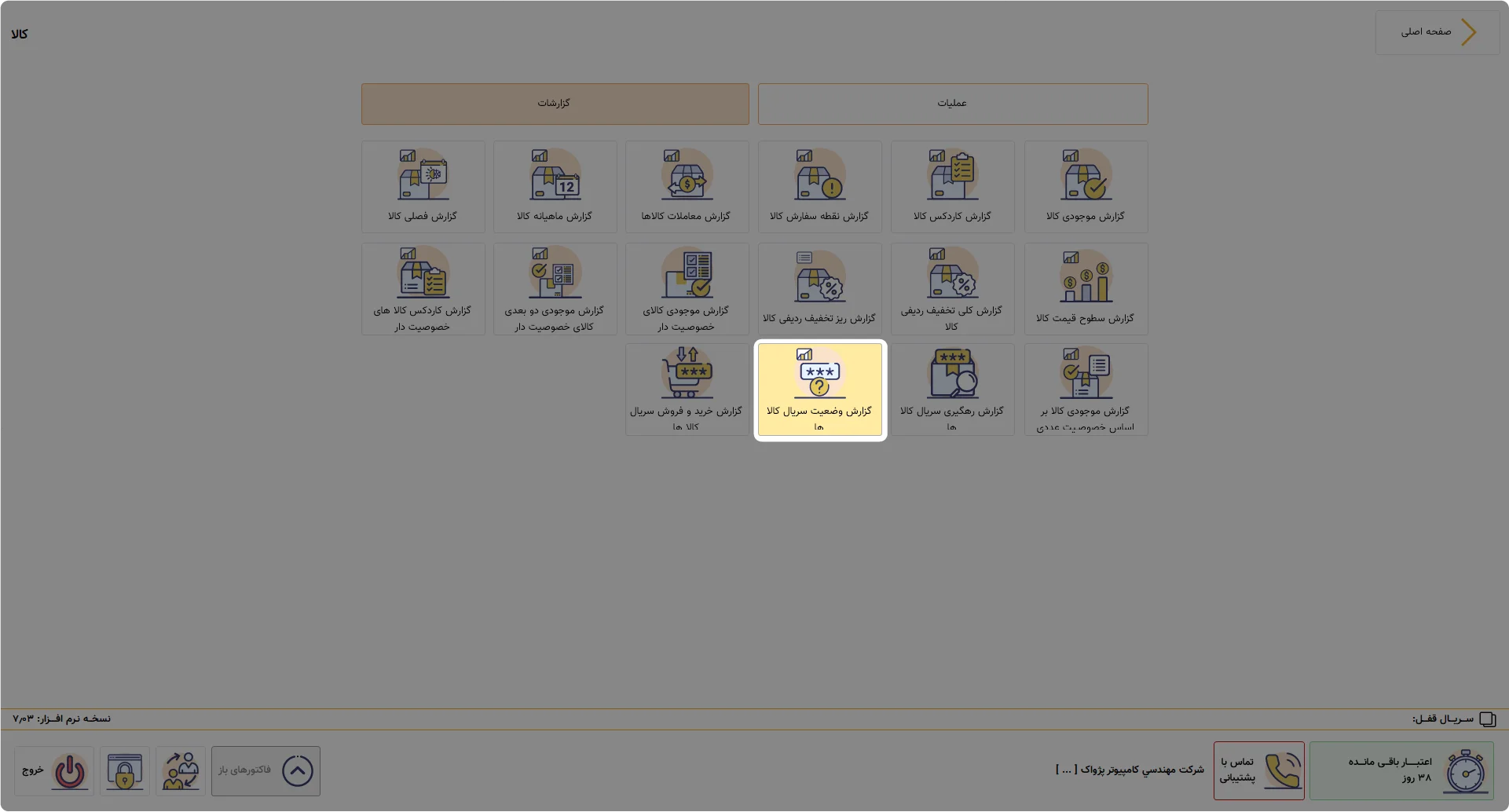The image size is (1509, 812).
Task: Open گزارش کاردکس کالا report
Action: (x=952, y=187)
